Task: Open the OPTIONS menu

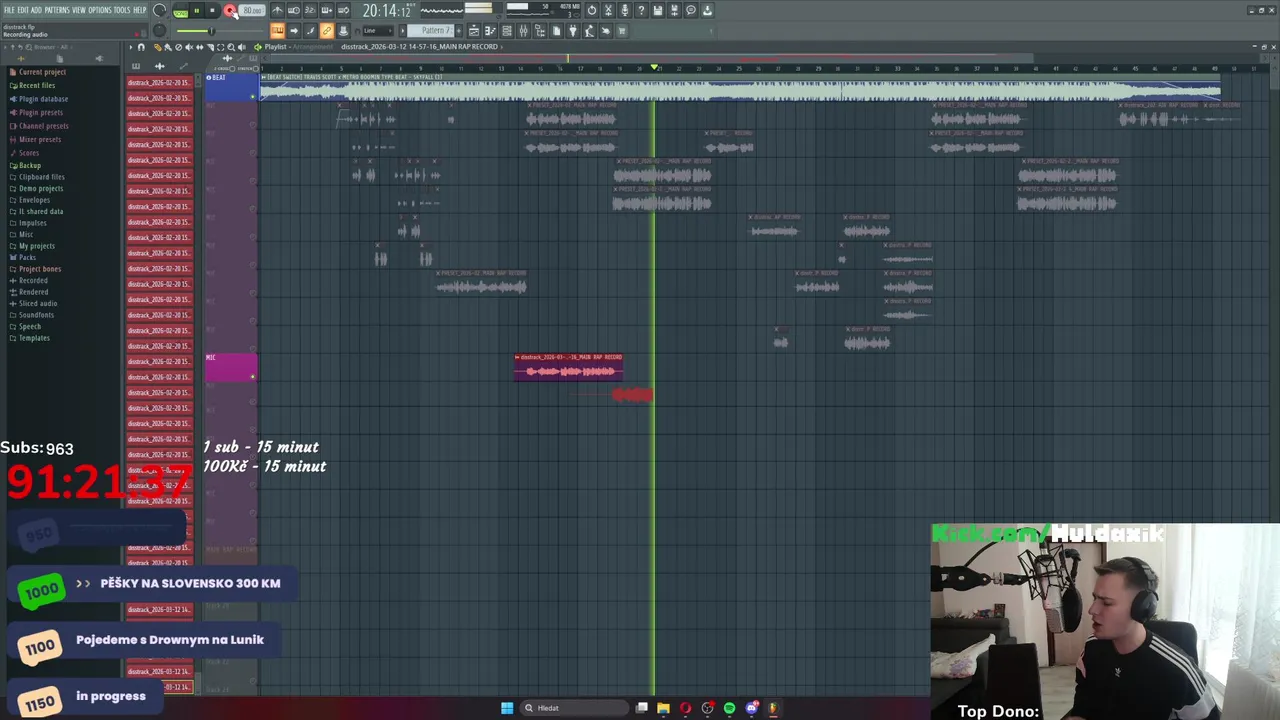Action: click(100, 10)
